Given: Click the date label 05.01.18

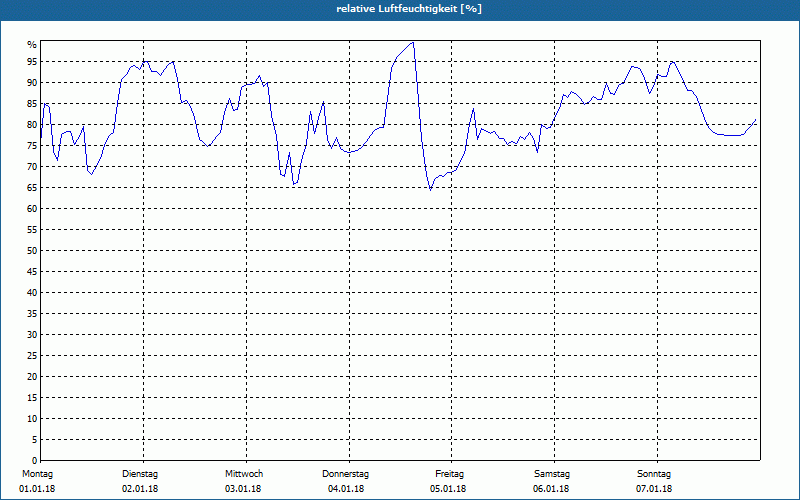Looking at the screenshot, I should click(448, 489).
